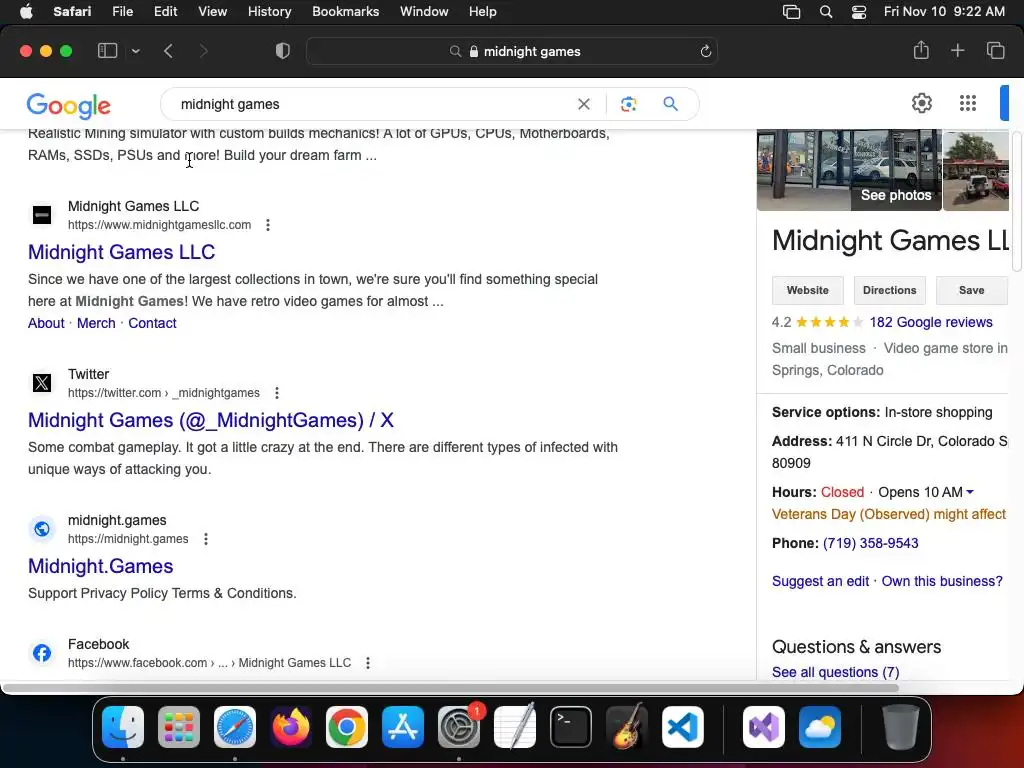Click the Safari address bar showing midnight games
The height and width of the screenshot is (768, 1024).
coord(511,51)
